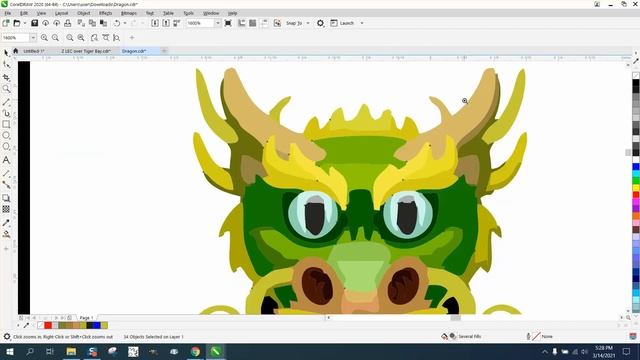Select the Ellipse tool

[x=6, y=135]
